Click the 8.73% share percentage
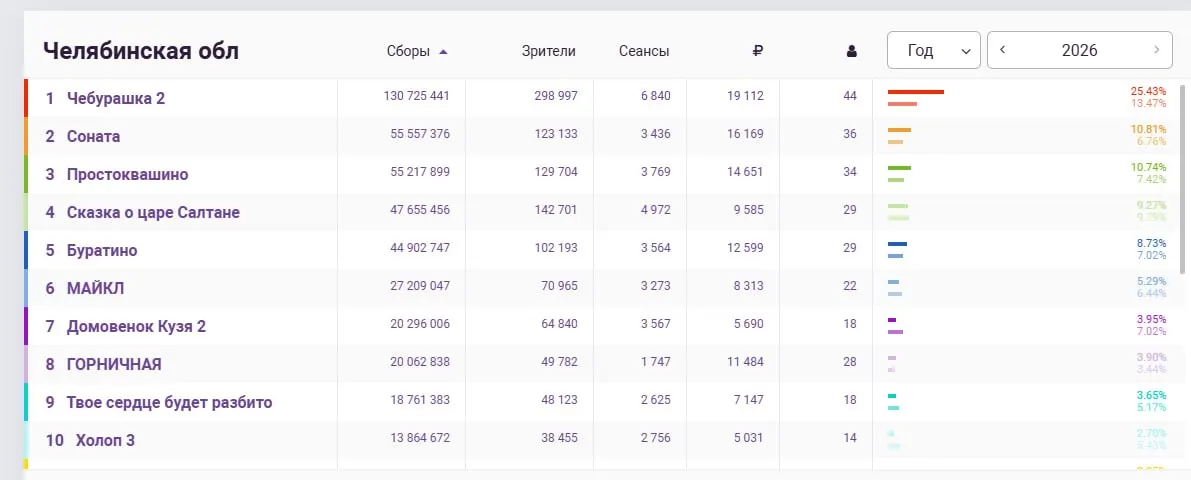 point(1150,243)
